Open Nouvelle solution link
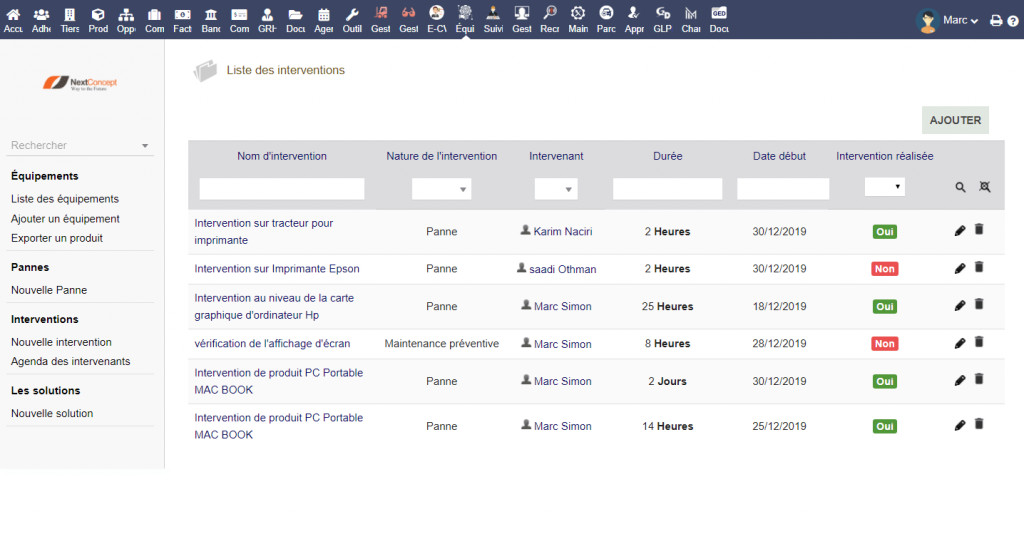Viewport: 1024px width, 539px height. (x=52, y=413)
